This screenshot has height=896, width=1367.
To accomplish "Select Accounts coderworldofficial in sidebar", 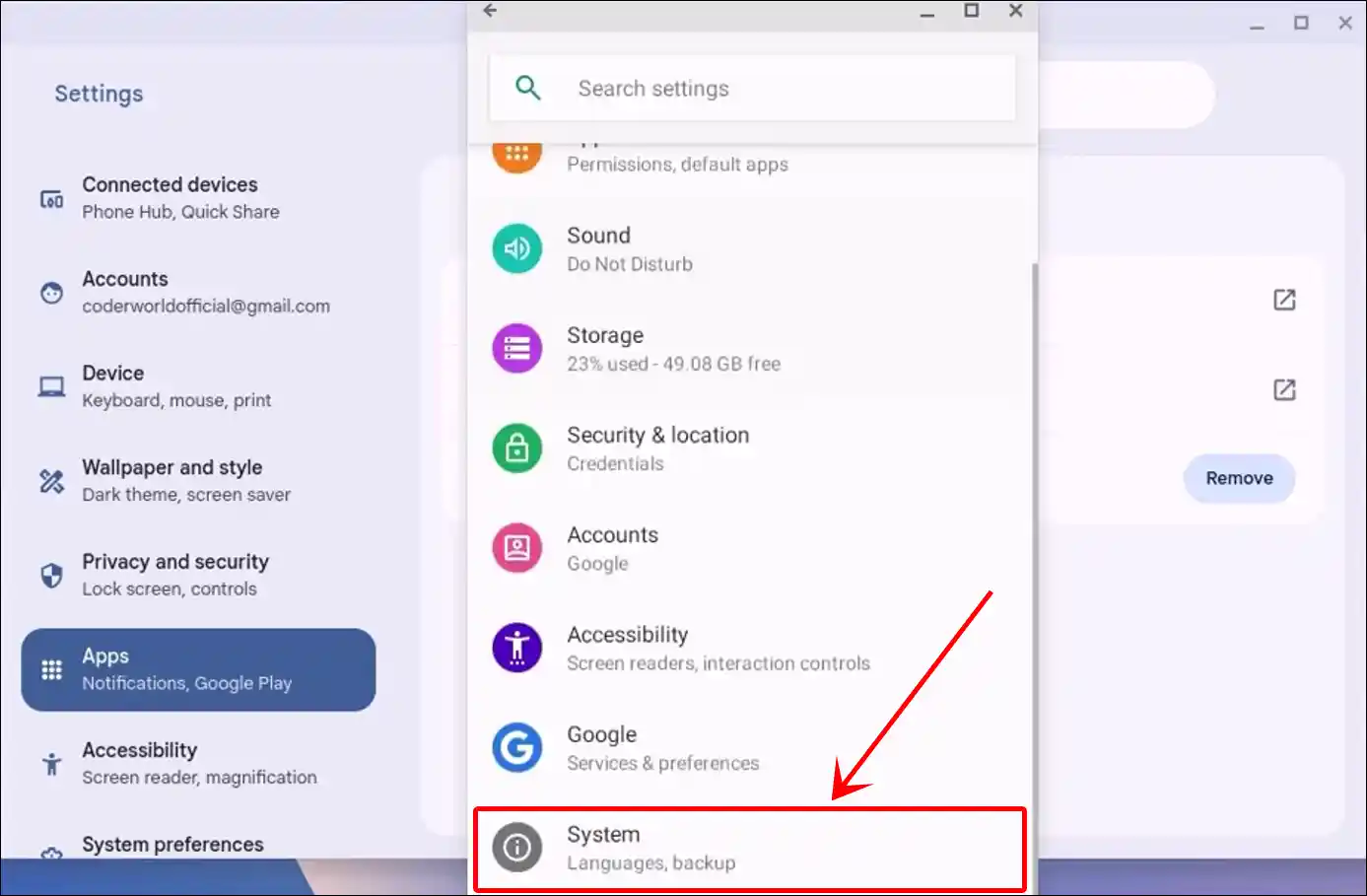I will pos(198,293).
